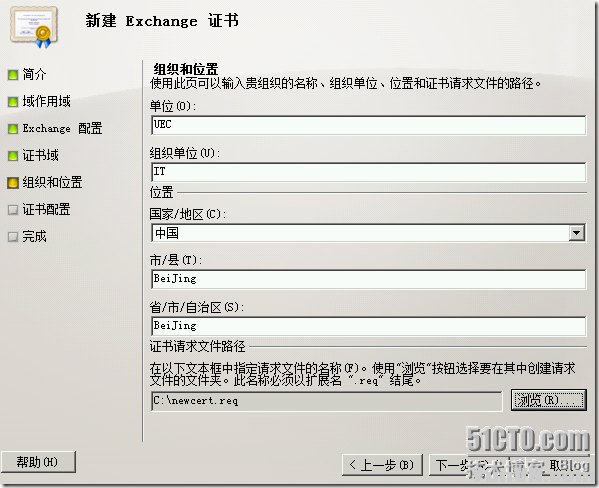This screenshot has height=488, width=599.
Task: Click the 市/县(T): label
Action: pos(176,260)
